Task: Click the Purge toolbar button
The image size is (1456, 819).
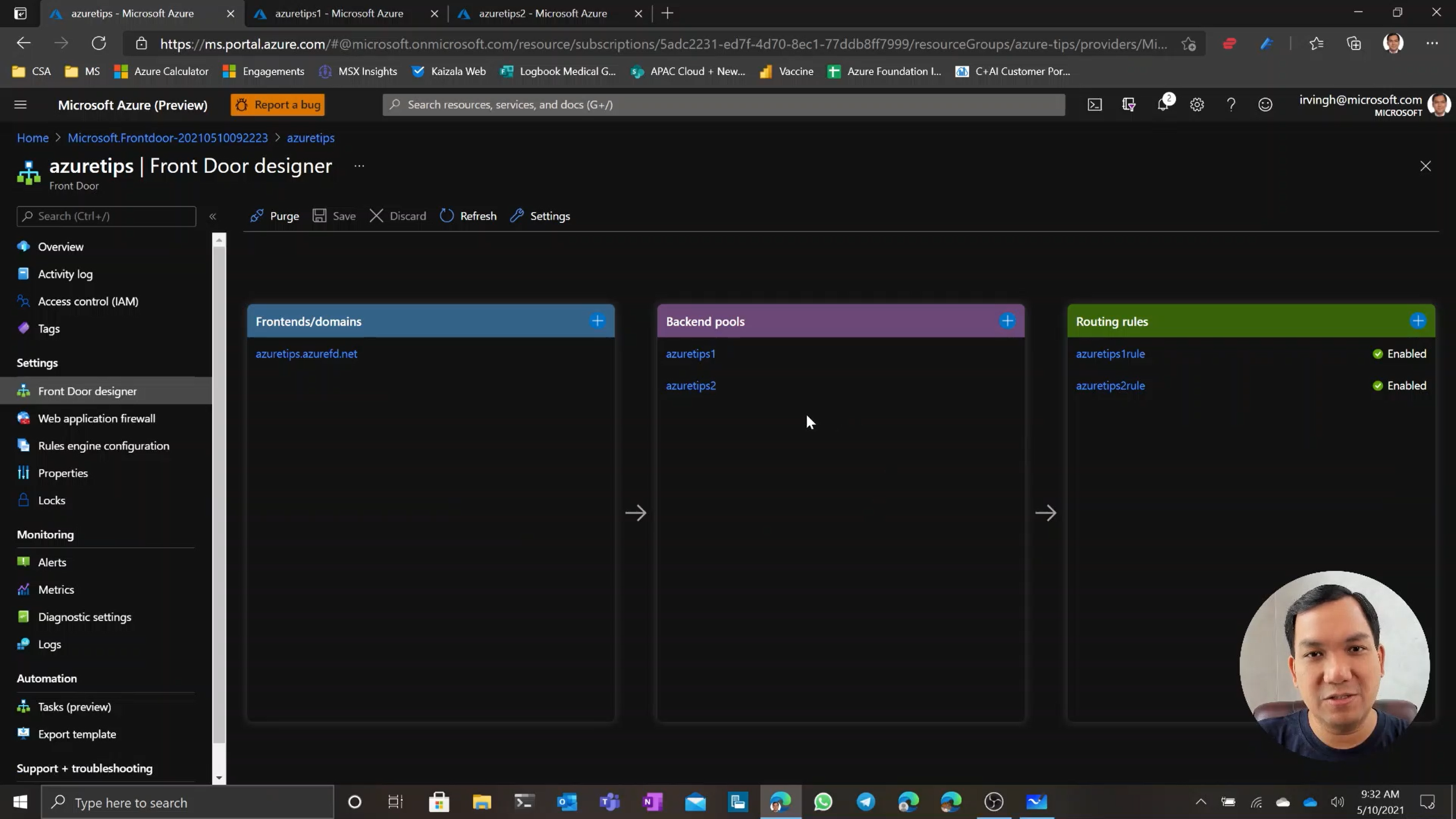Action: [x=275, y=216]
